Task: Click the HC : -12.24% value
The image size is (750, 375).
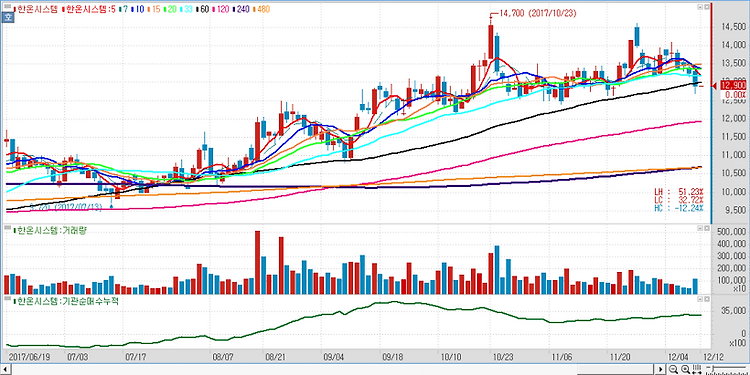Action: (x=679, y=208)
